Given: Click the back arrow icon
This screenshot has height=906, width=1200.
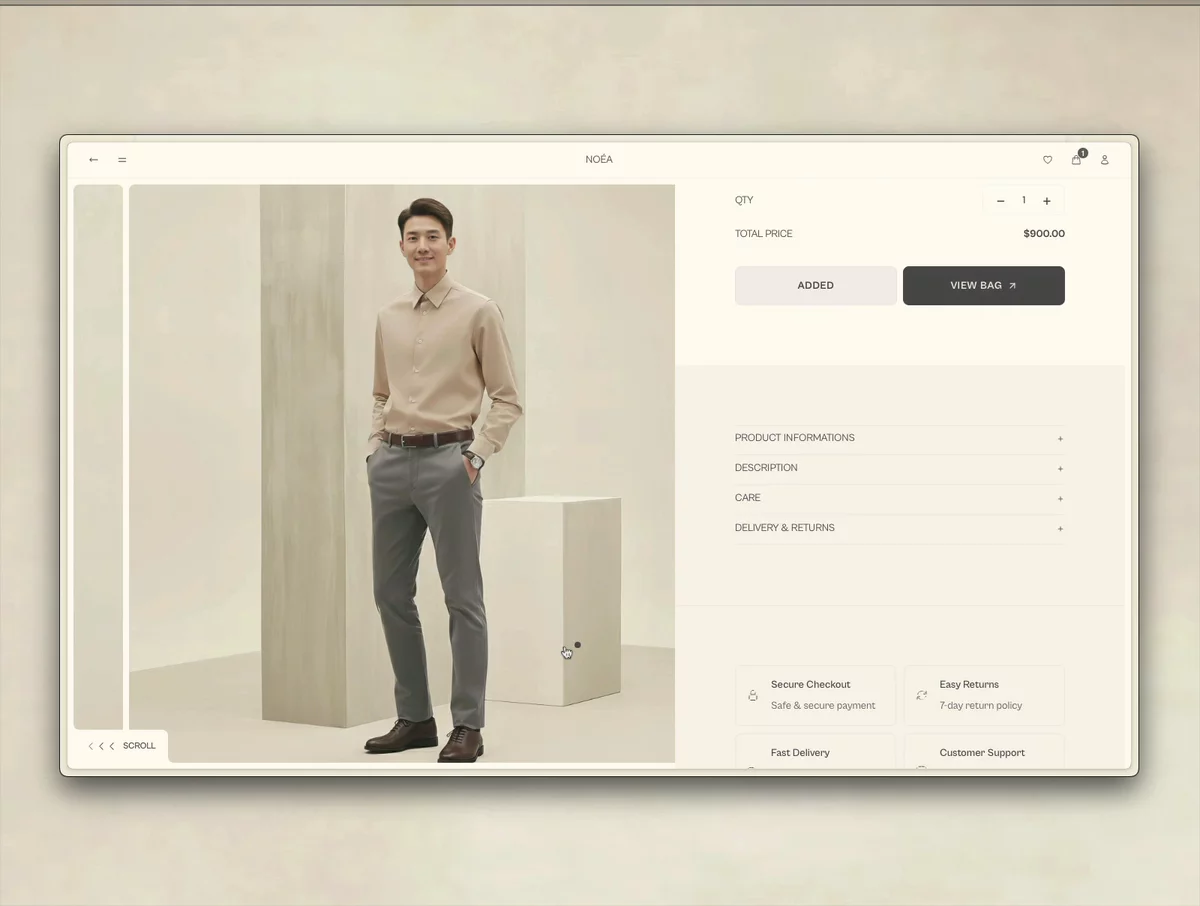Looking at the screenshot, I should click(x=94, y=160).
